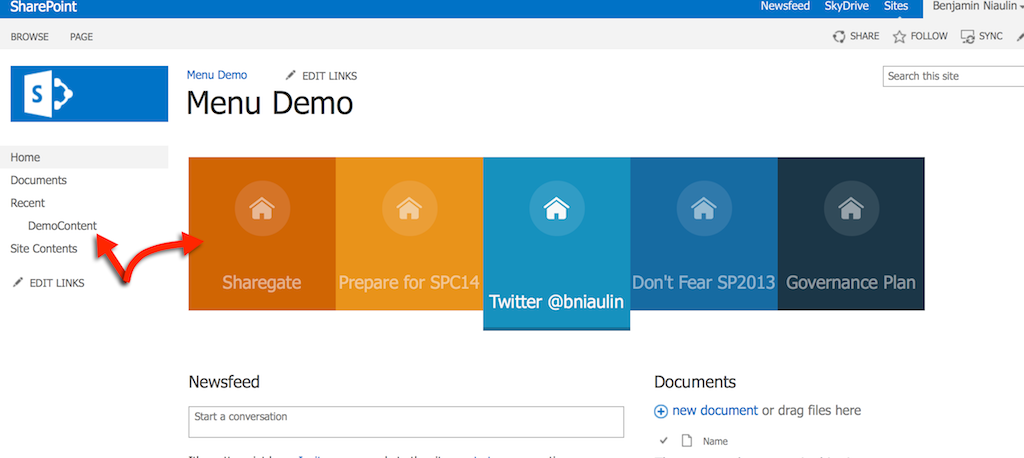This screenshot has width=1024, height=458.
Task: Click the Follow star icon
Action: pos(899,37)
